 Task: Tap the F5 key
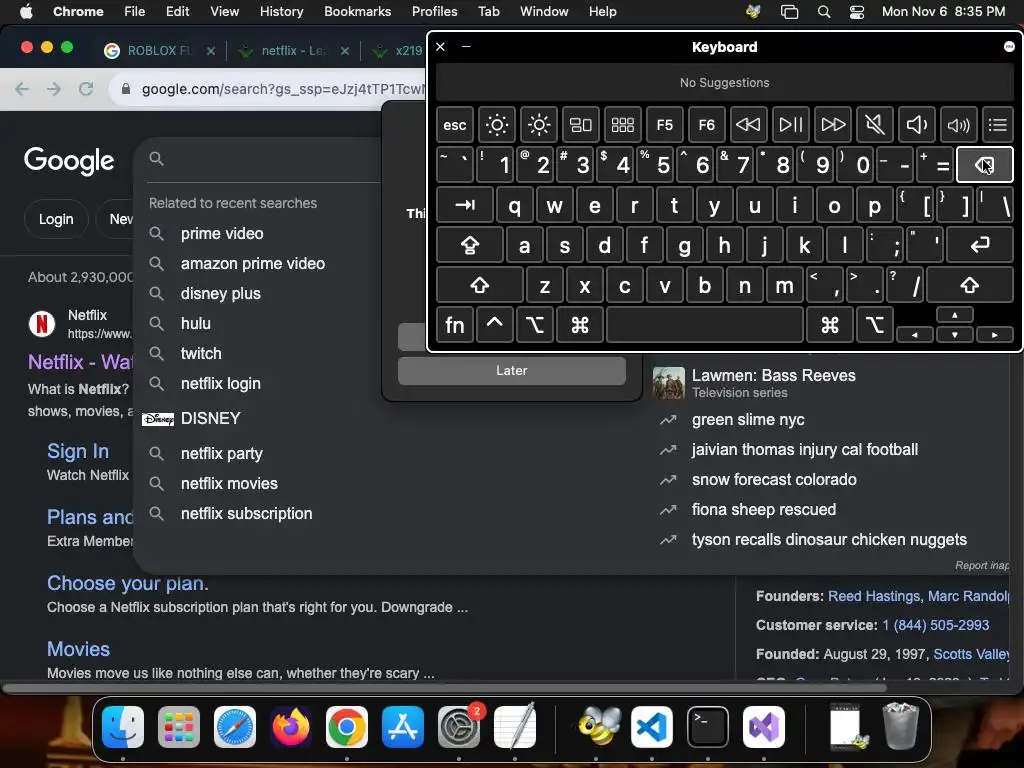point(665,125)
